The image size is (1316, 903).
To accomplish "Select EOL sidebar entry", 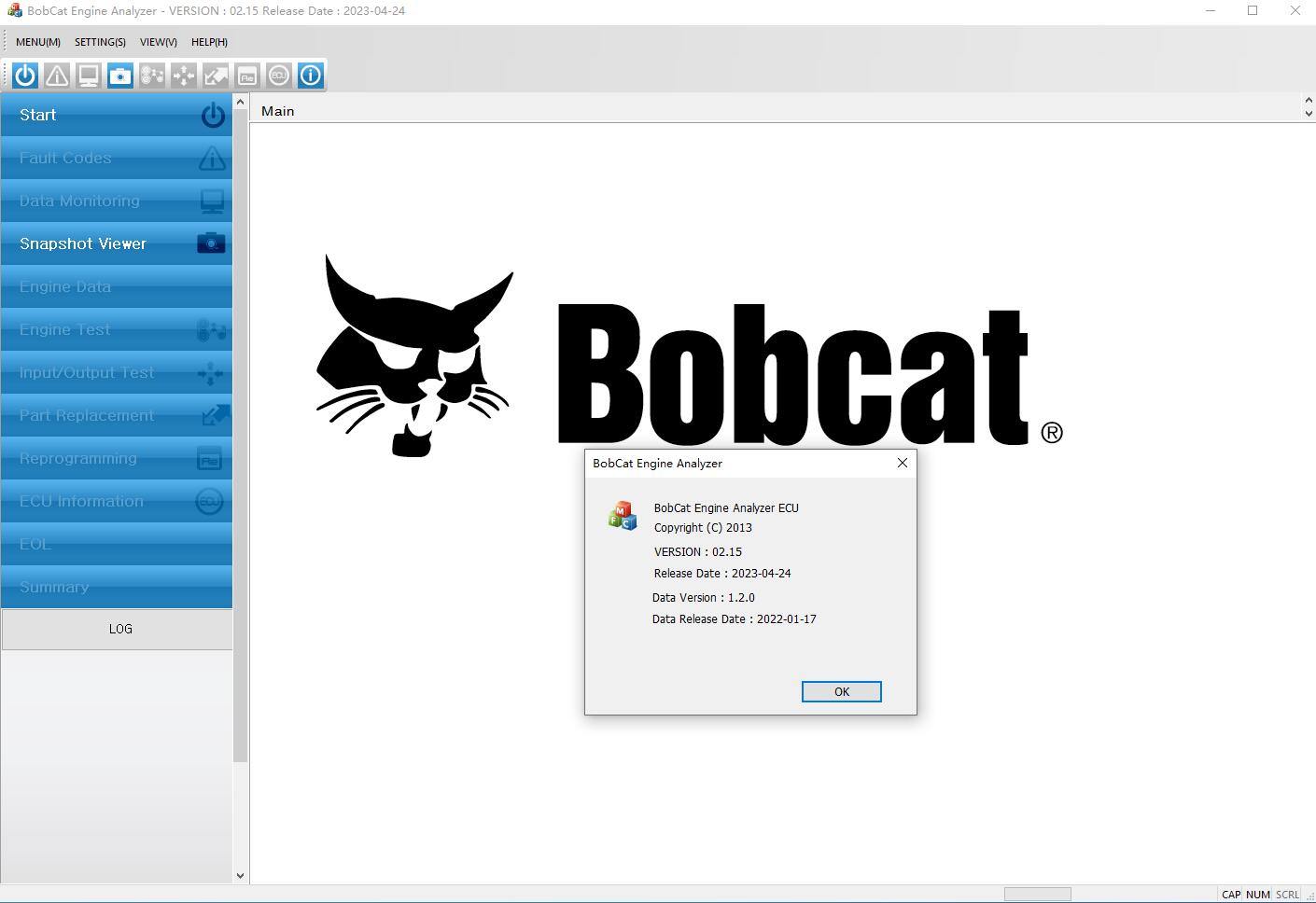I will (117, 544).
